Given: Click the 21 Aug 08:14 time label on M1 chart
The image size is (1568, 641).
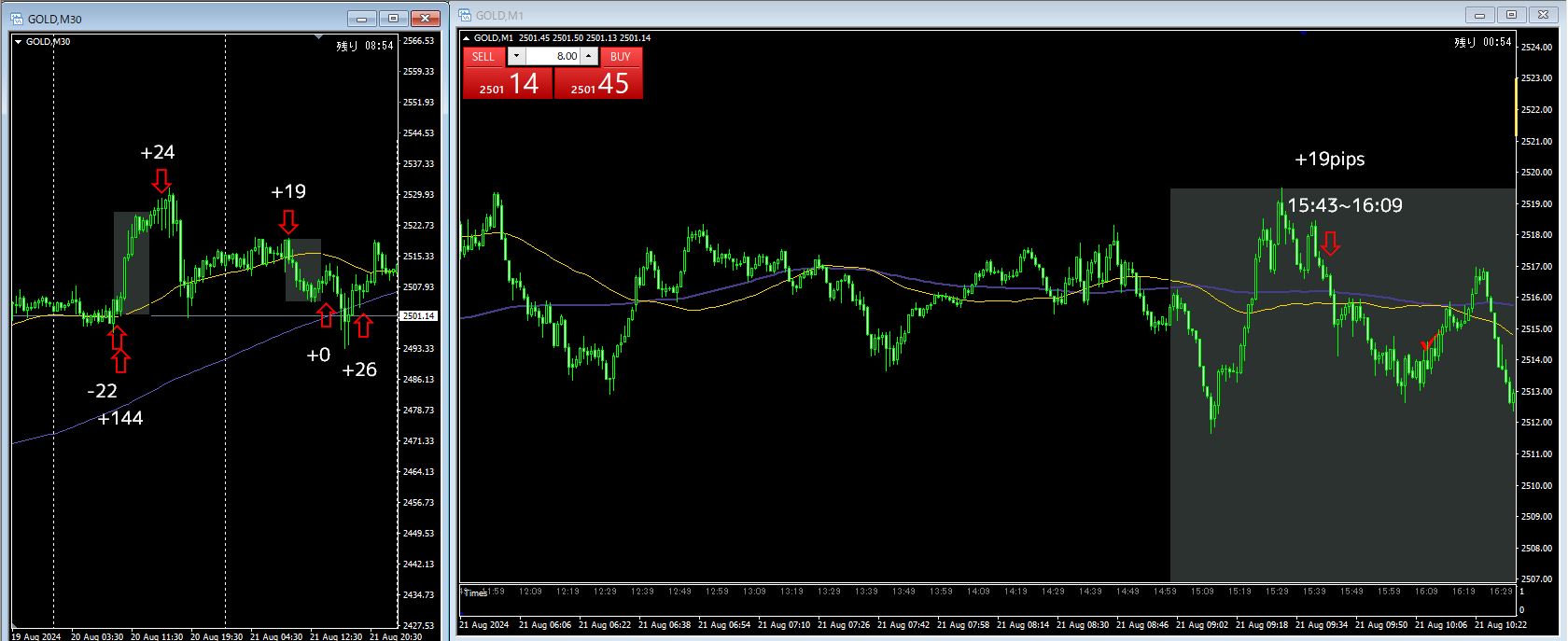Looking at the screenshot, I should pos(1023,624).
